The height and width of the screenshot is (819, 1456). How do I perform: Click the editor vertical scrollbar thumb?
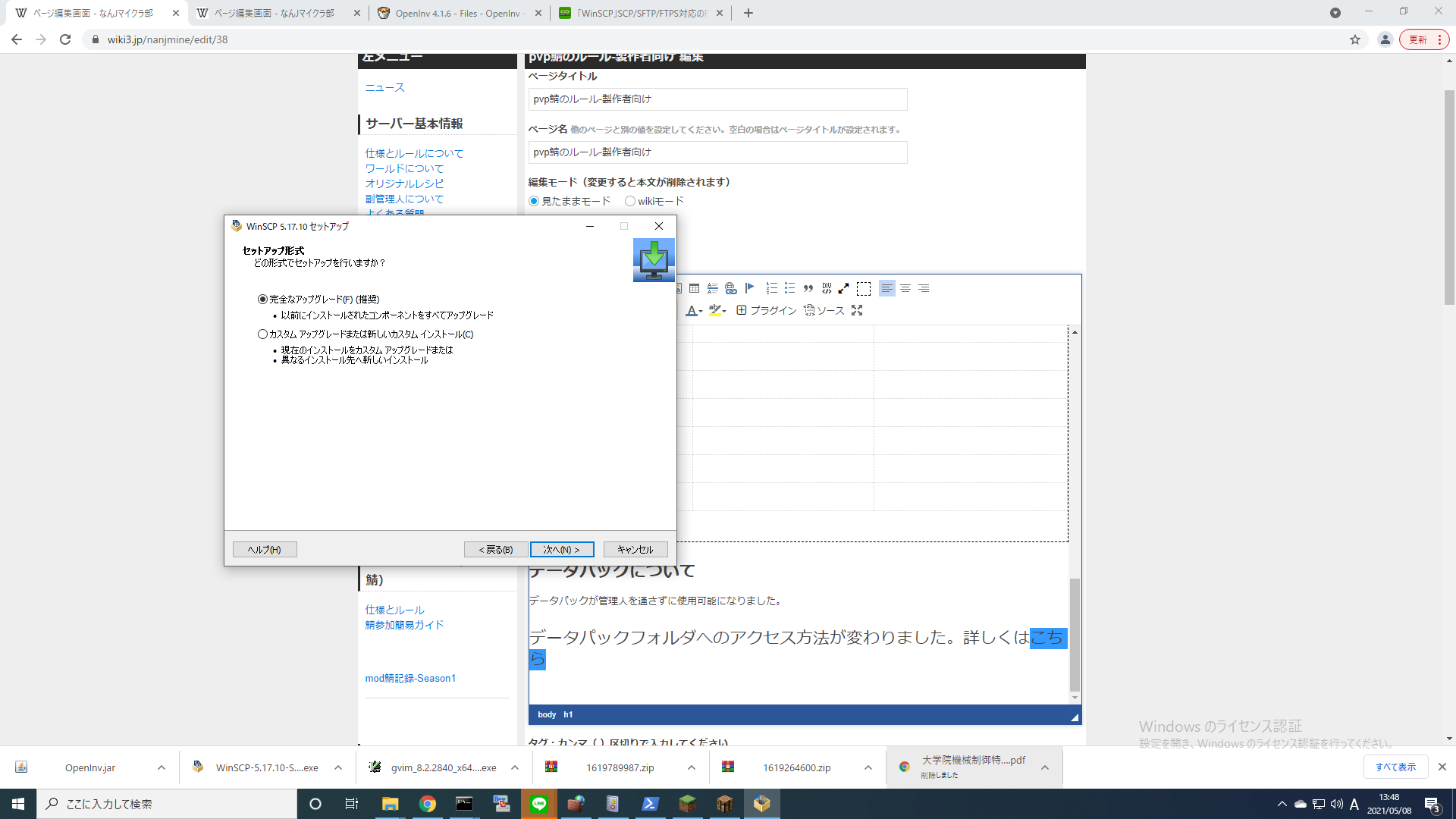pyautogui.click(x=1075, y=634)
